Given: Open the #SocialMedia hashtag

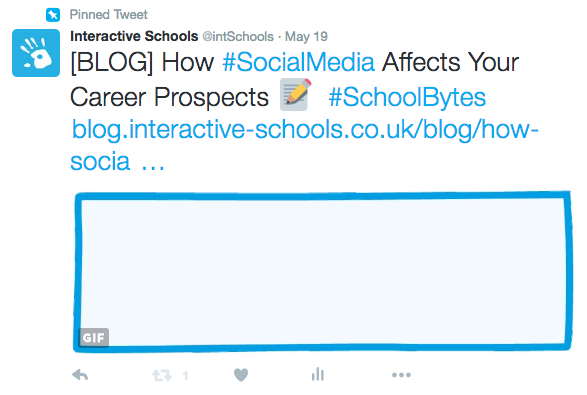Looking at the screenshot, I should point(298,62).
